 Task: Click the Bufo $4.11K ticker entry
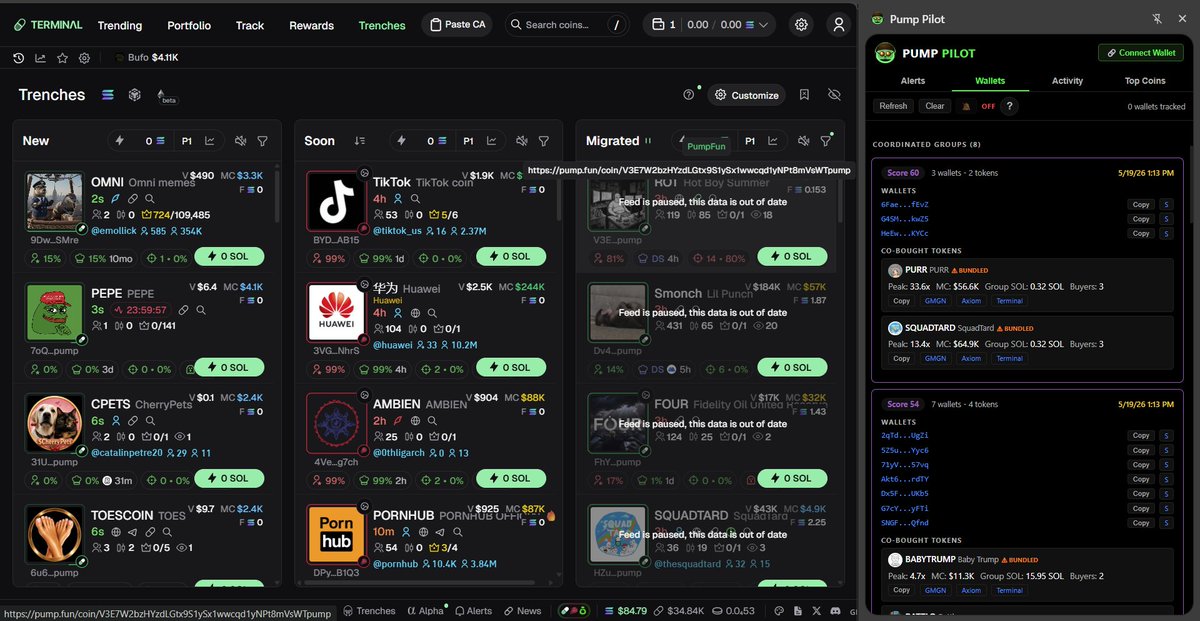click(146, 58)
